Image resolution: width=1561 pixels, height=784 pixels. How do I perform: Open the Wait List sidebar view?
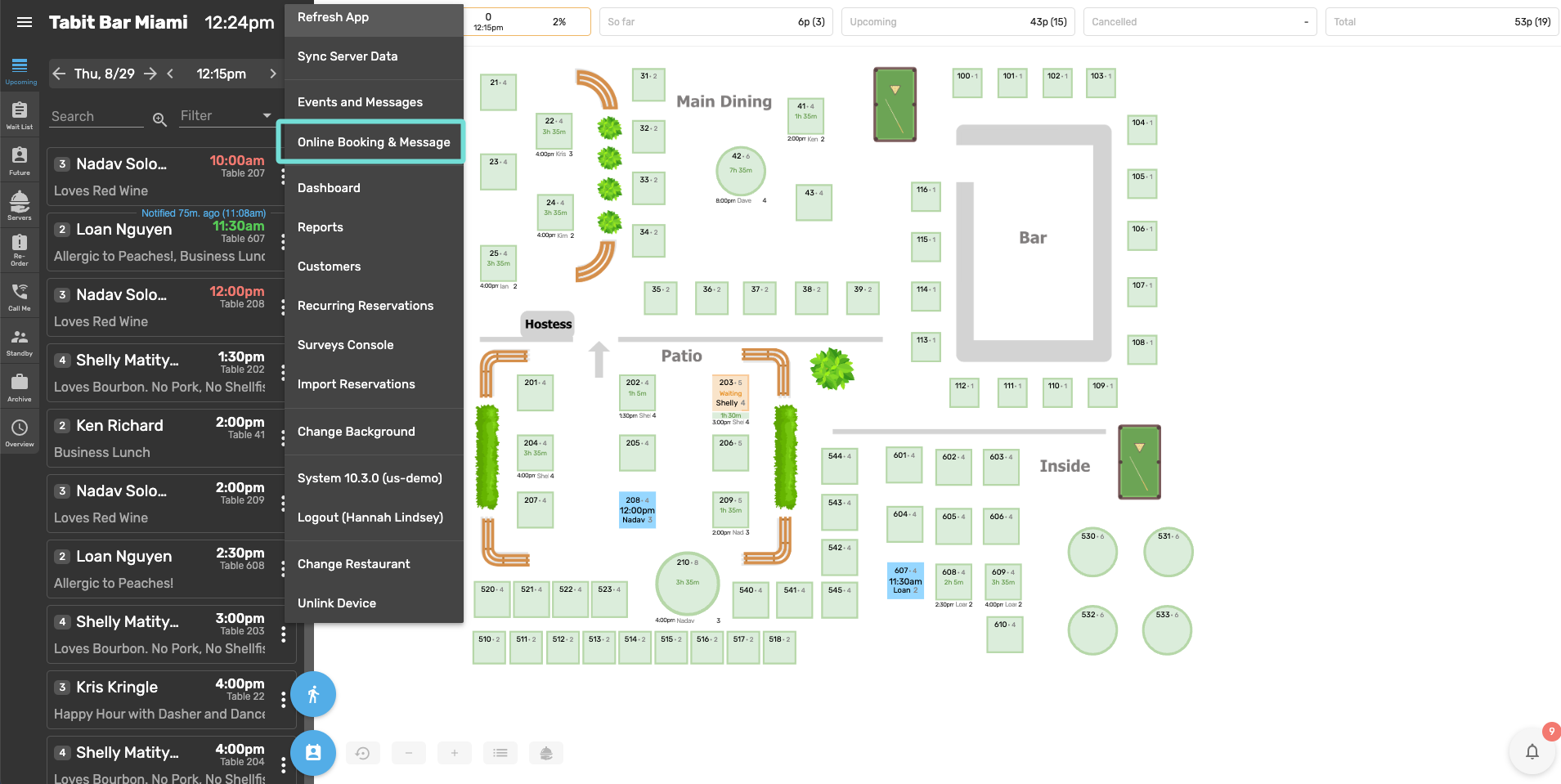point(20,114)
